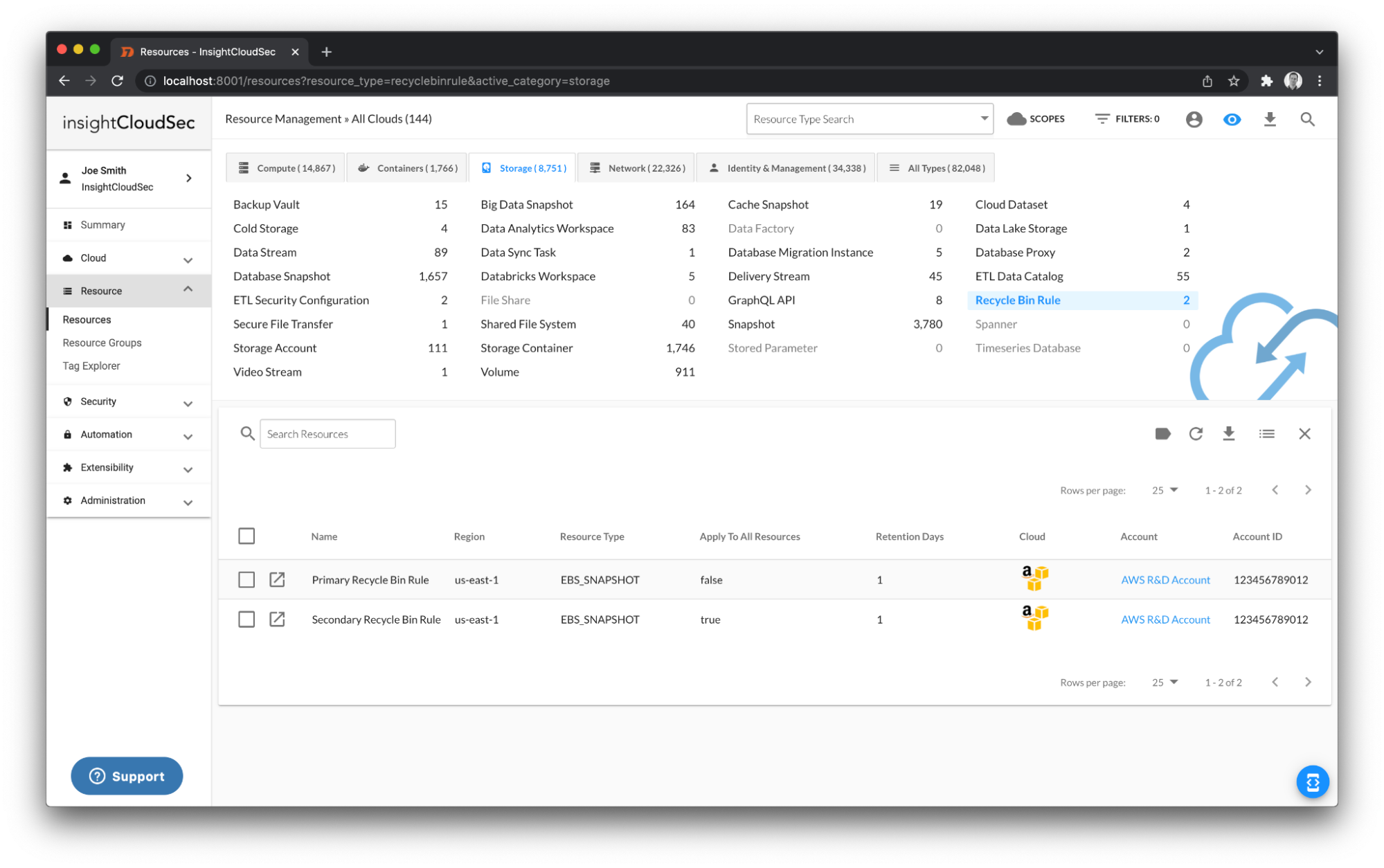This screenshot has height=868, width=1384.
Task: Close the resource results panel
Action: pyautogui.click(x=1304, y=434)
